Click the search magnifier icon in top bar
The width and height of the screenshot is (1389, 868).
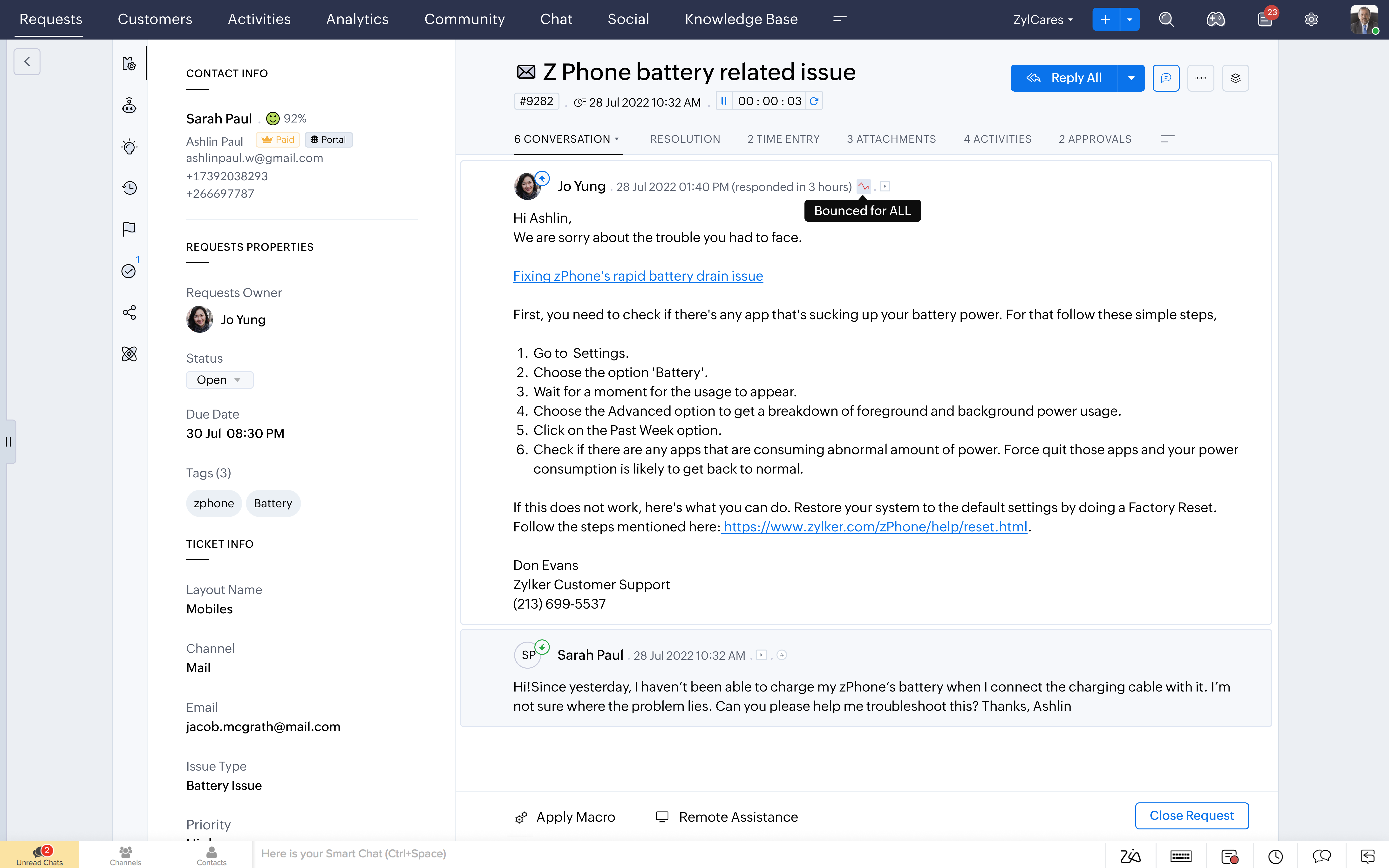(1166, 20)
